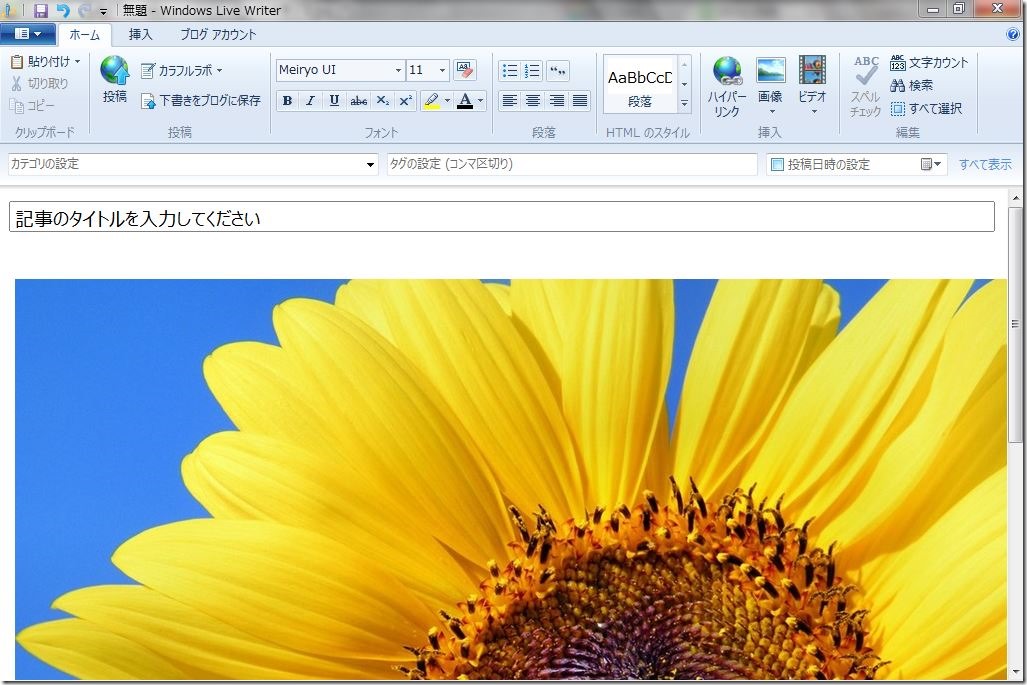This screenshot has width=1027, height=685.
Task: Open the カラフルラボ blog dropdown
Action: tap(182, 70)
